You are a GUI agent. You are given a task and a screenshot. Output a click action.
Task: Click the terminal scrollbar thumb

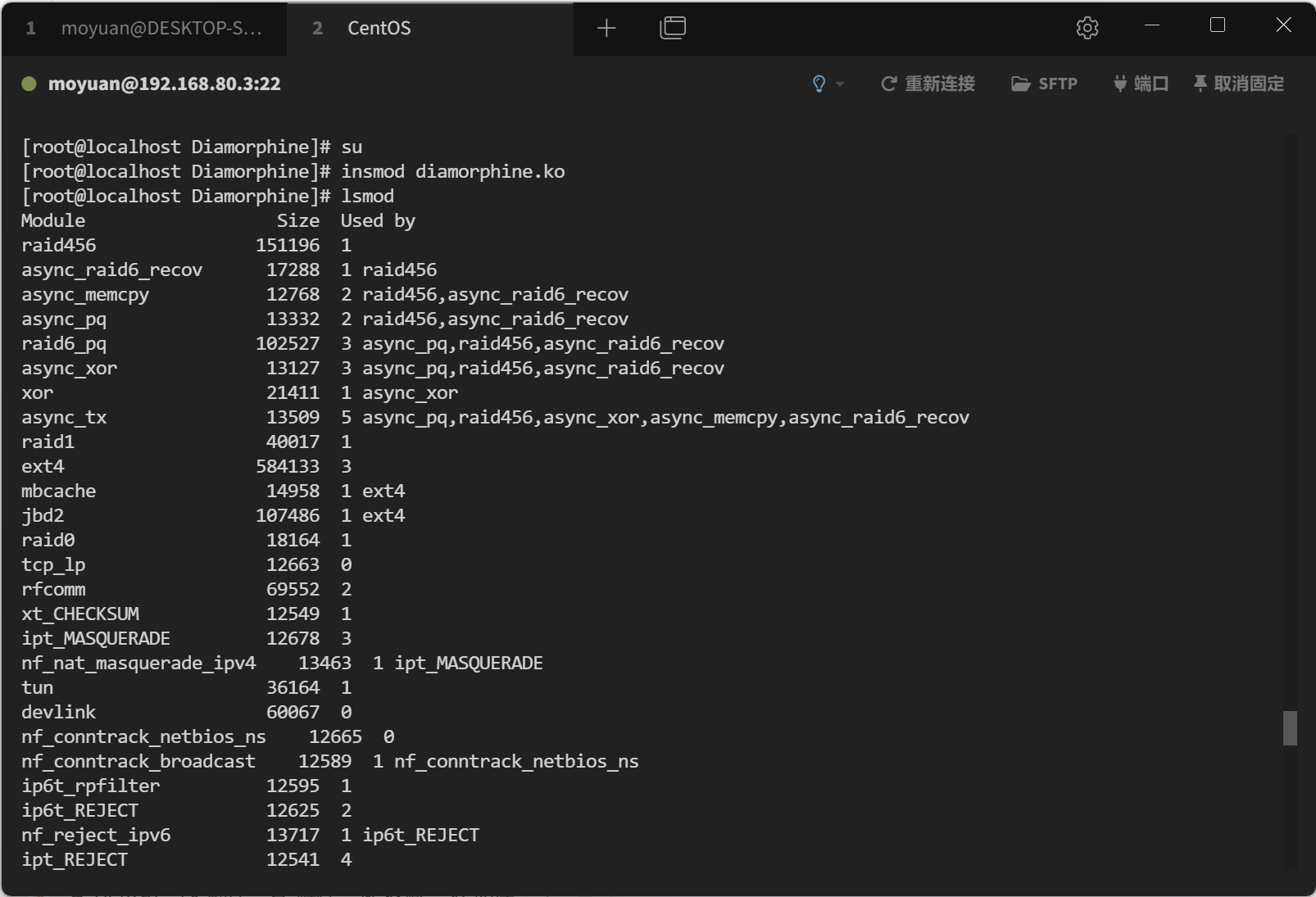[x=1290, y=727]
